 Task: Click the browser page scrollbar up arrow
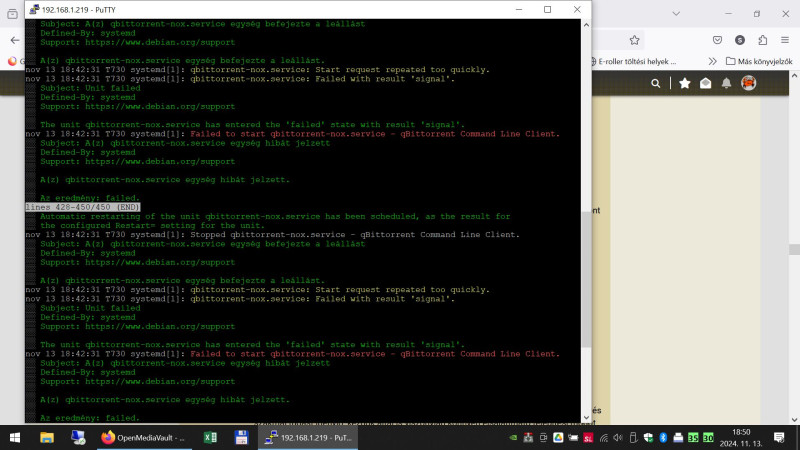click(794, 76)
